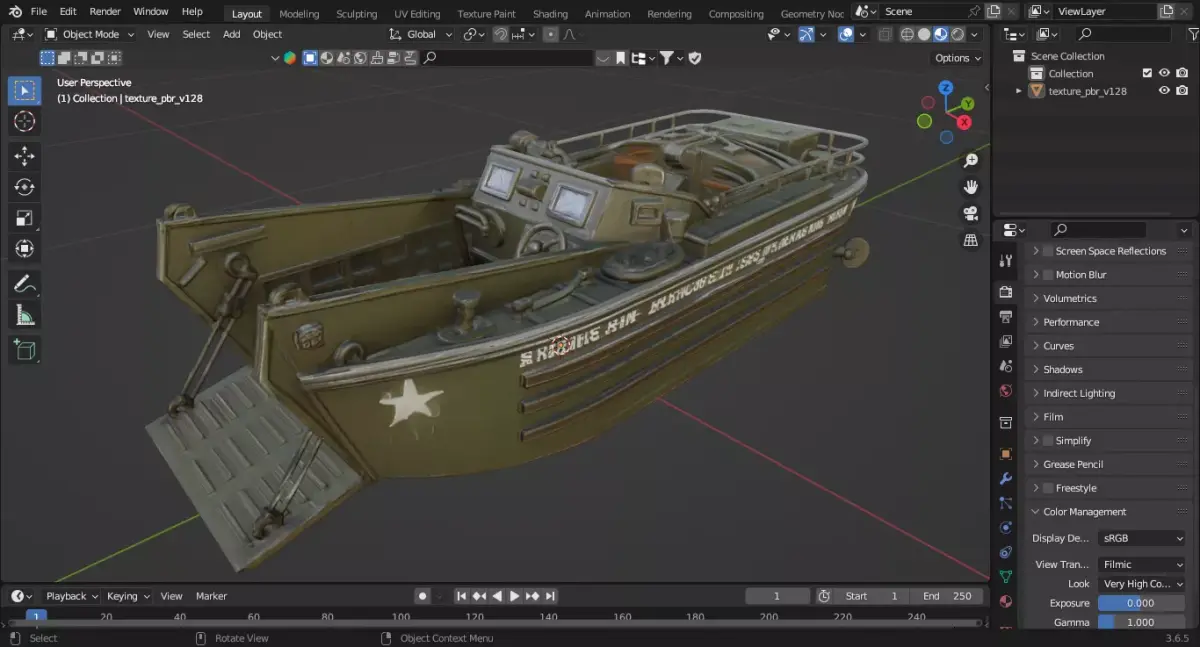This screenshot has width=1200, height=647.
Task: Open the Display Device sRGB dropdown
Action: (x=1141, y=538)
